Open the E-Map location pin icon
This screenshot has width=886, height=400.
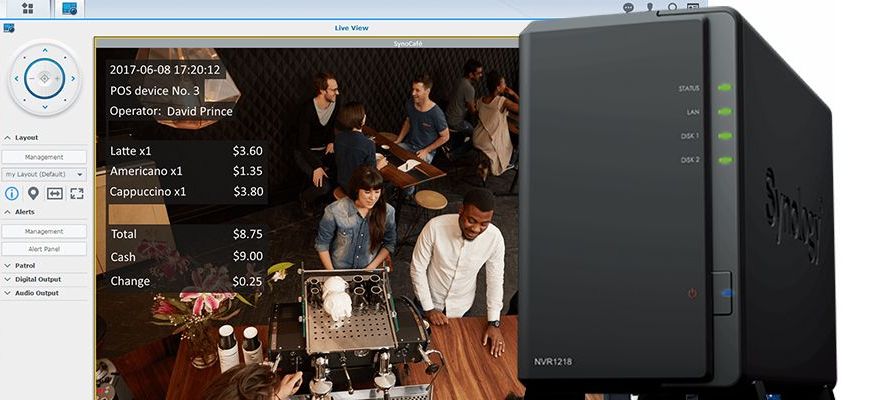pyautogui.click(x=33, y=193)
